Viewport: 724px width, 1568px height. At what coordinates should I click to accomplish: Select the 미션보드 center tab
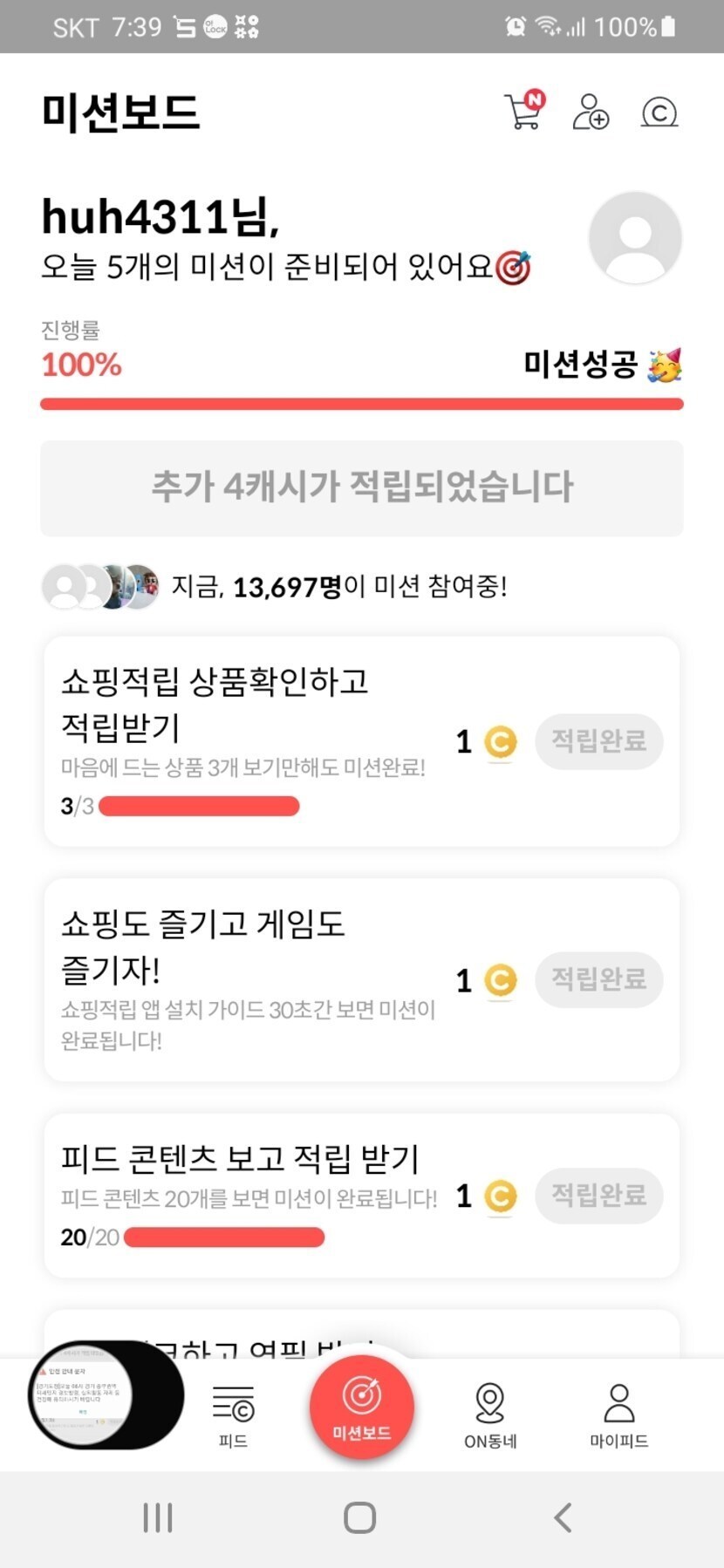coord(361,1406)
